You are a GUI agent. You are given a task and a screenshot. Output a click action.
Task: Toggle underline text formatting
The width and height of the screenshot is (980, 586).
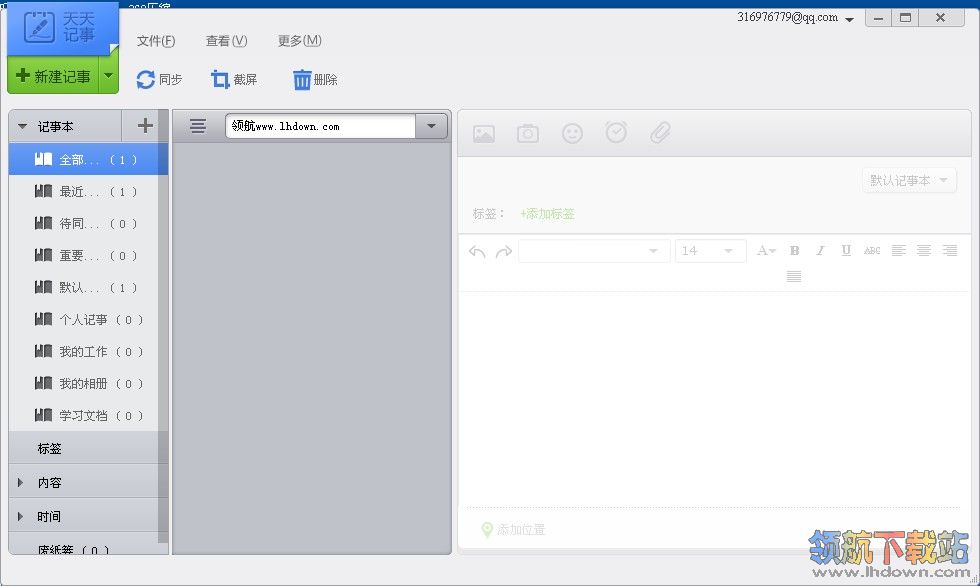click(x=846, y=251)
